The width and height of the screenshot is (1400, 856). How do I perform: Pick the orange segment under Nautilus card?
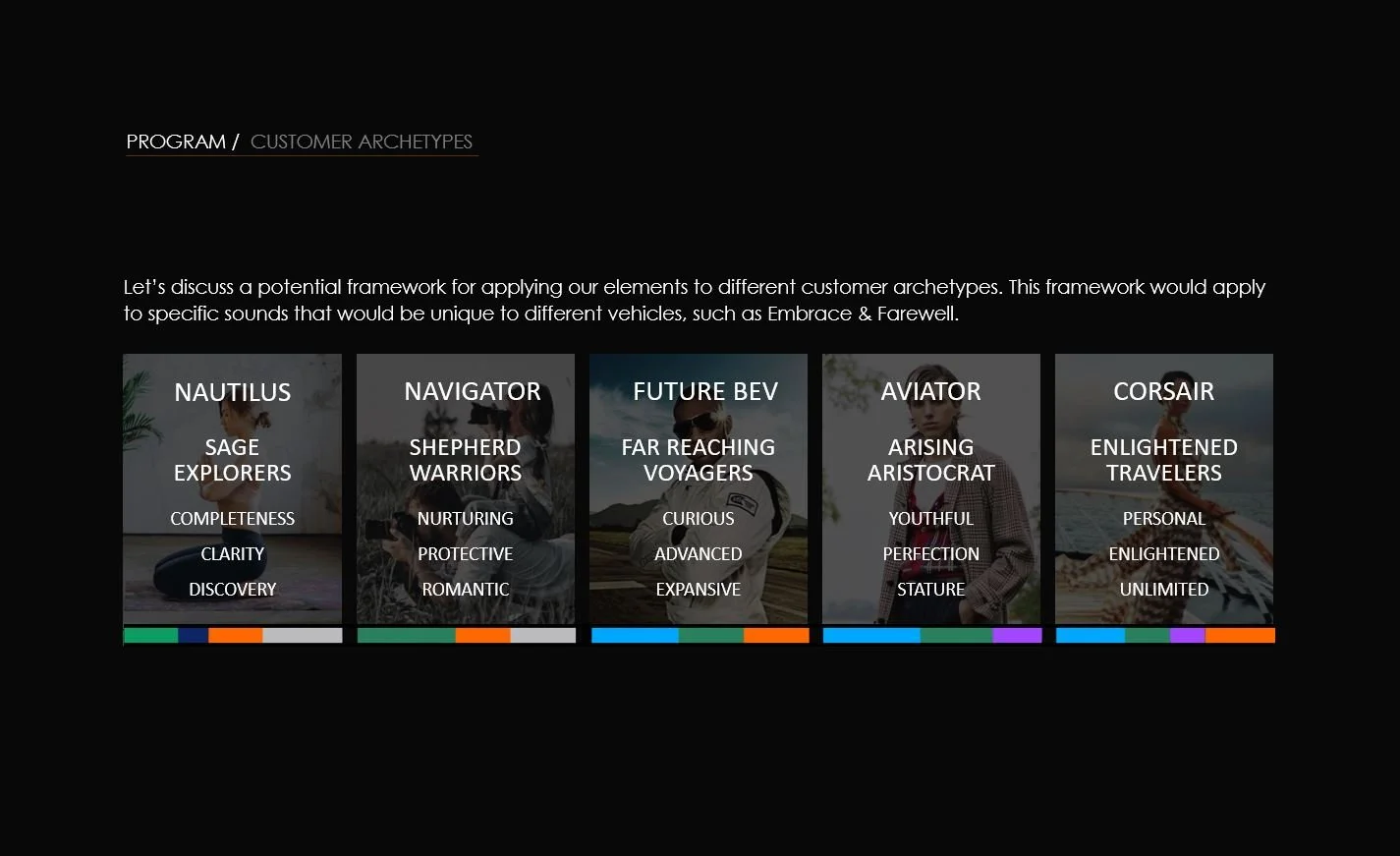click(x=236, y=636)
